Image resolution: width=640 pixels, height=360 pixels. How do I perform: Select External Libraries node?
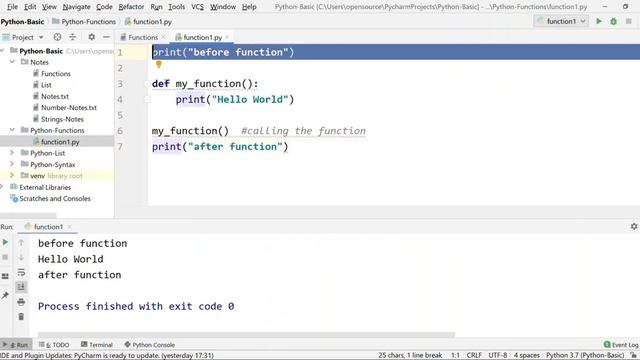(45, 187)
